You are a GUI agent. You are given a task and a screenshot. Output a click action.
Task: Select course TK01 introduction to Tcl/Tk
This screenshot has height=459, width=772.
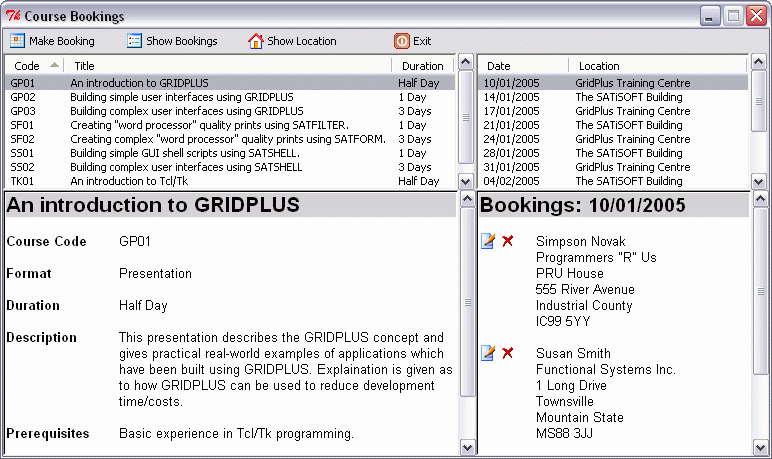pos(230,181)
